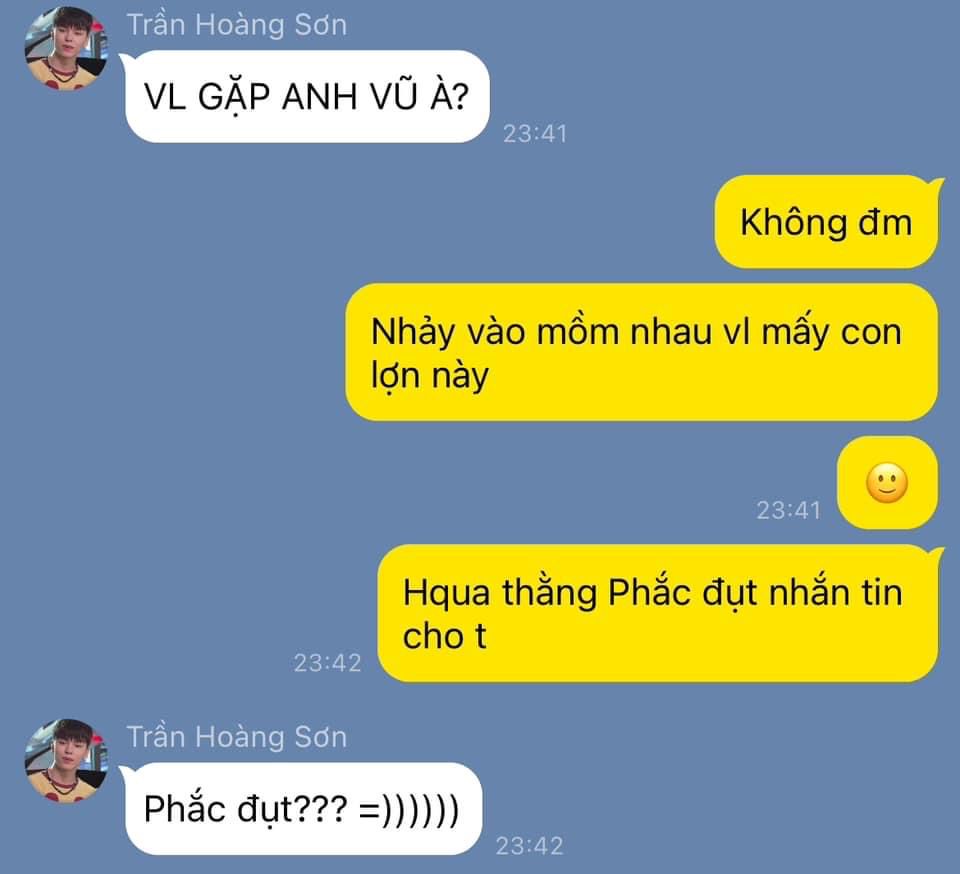Click 'cho t' text in the yellow bubble
This screenshot has height=874, width=960.
click(444, 636)
